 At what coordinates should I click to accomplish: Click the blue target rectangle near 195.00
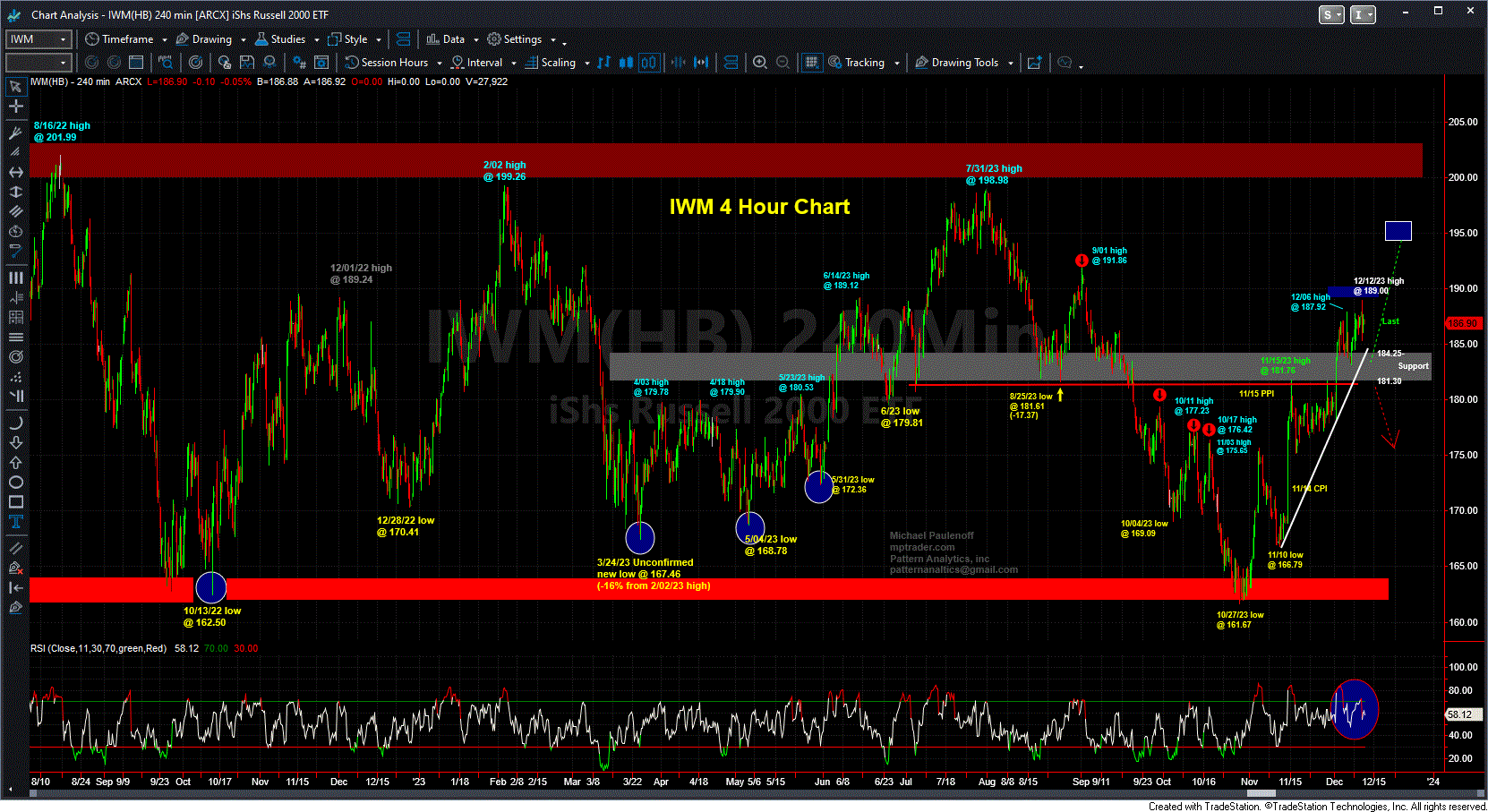(1398, 231)
